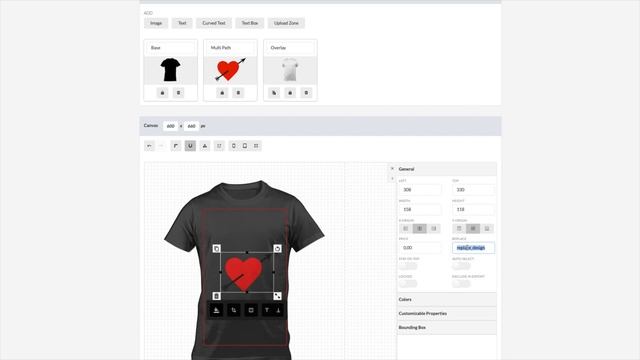Click the undo arrow in canvas toolbar
This screenshot has width=640, height=360.
[149, 146]
